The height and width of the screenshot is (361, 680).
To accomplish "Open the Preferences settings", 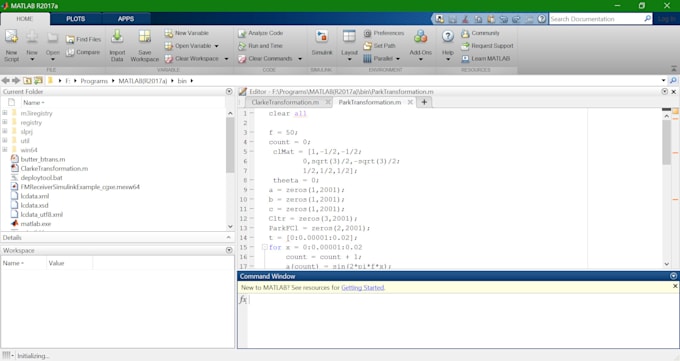I will click(x=383, y=33).
